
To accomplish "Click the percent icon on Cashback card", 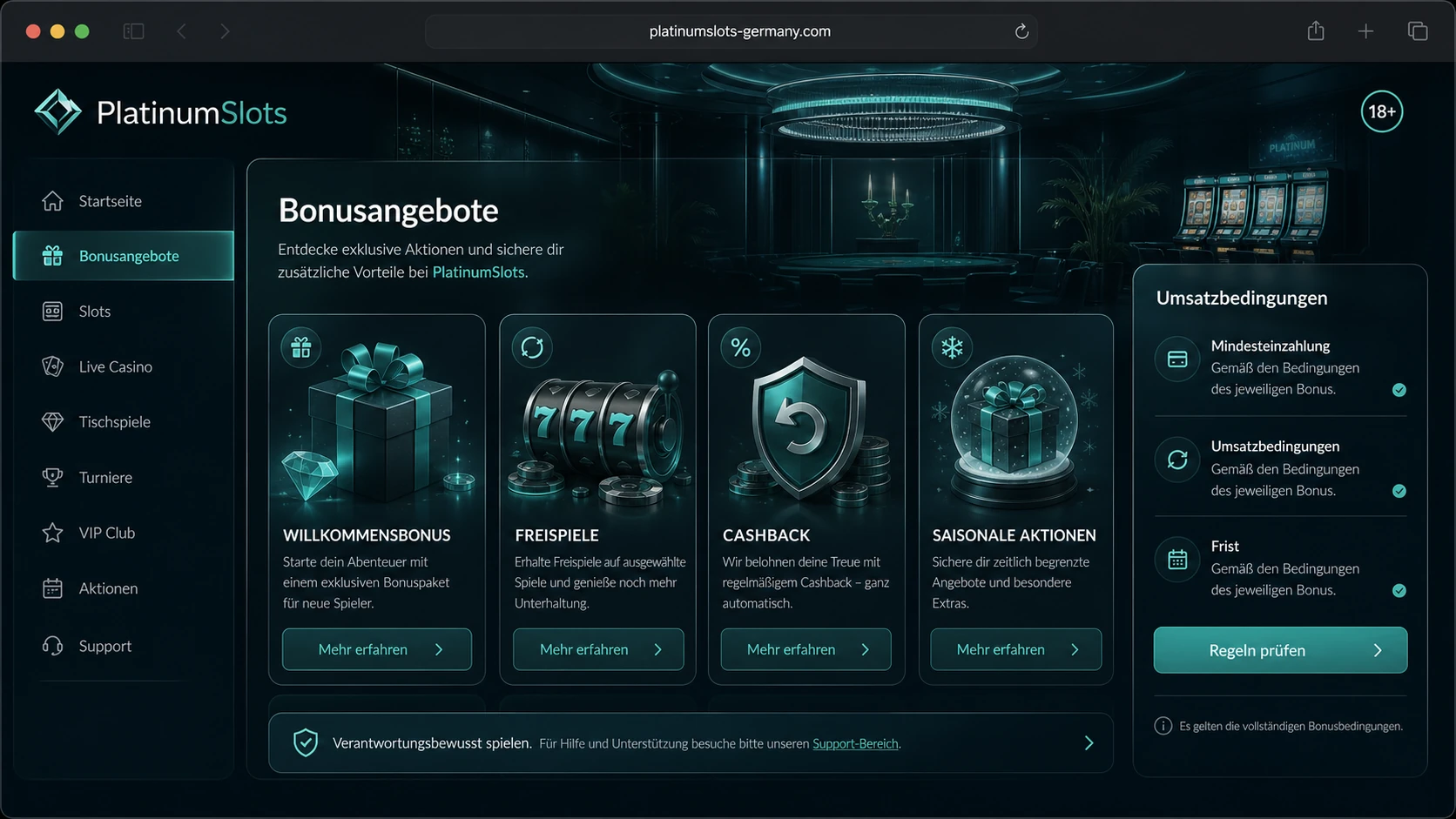I will [741, 348].
